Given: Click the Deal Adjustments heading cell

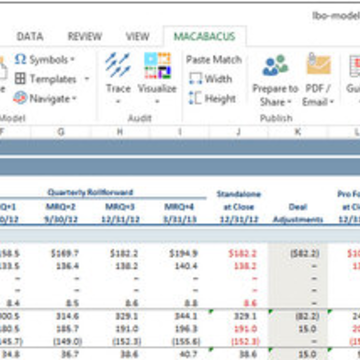Looking at the screenshot, I should [x=298, y=213].
